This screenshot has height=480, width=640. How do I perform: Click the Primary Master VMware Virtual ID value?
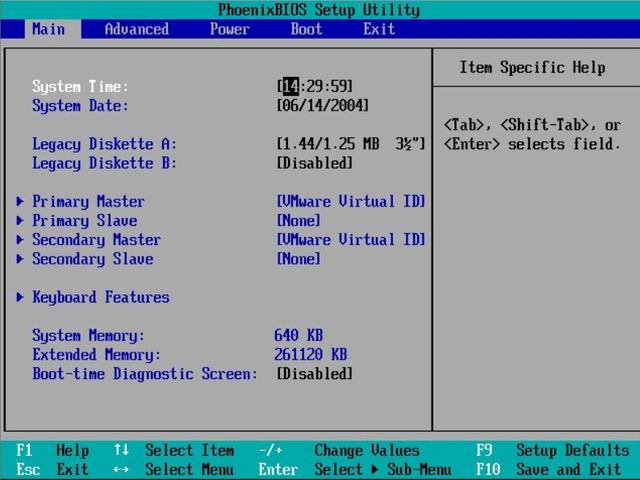350,202
